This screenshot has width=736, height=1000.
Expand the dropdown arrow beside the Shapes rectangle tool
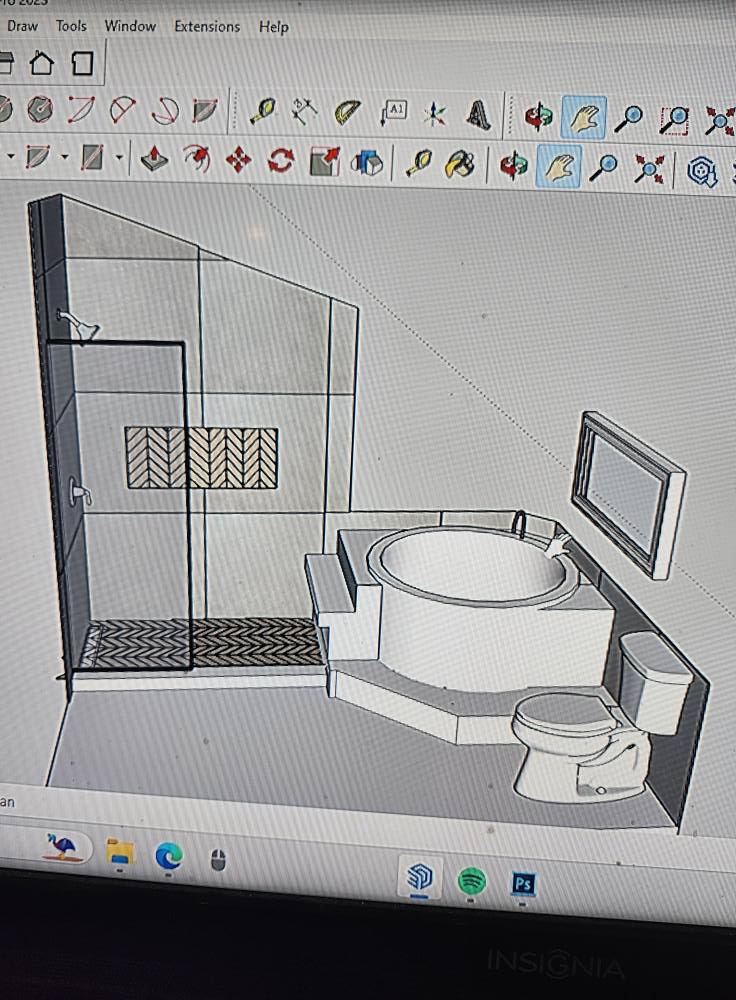119,158
